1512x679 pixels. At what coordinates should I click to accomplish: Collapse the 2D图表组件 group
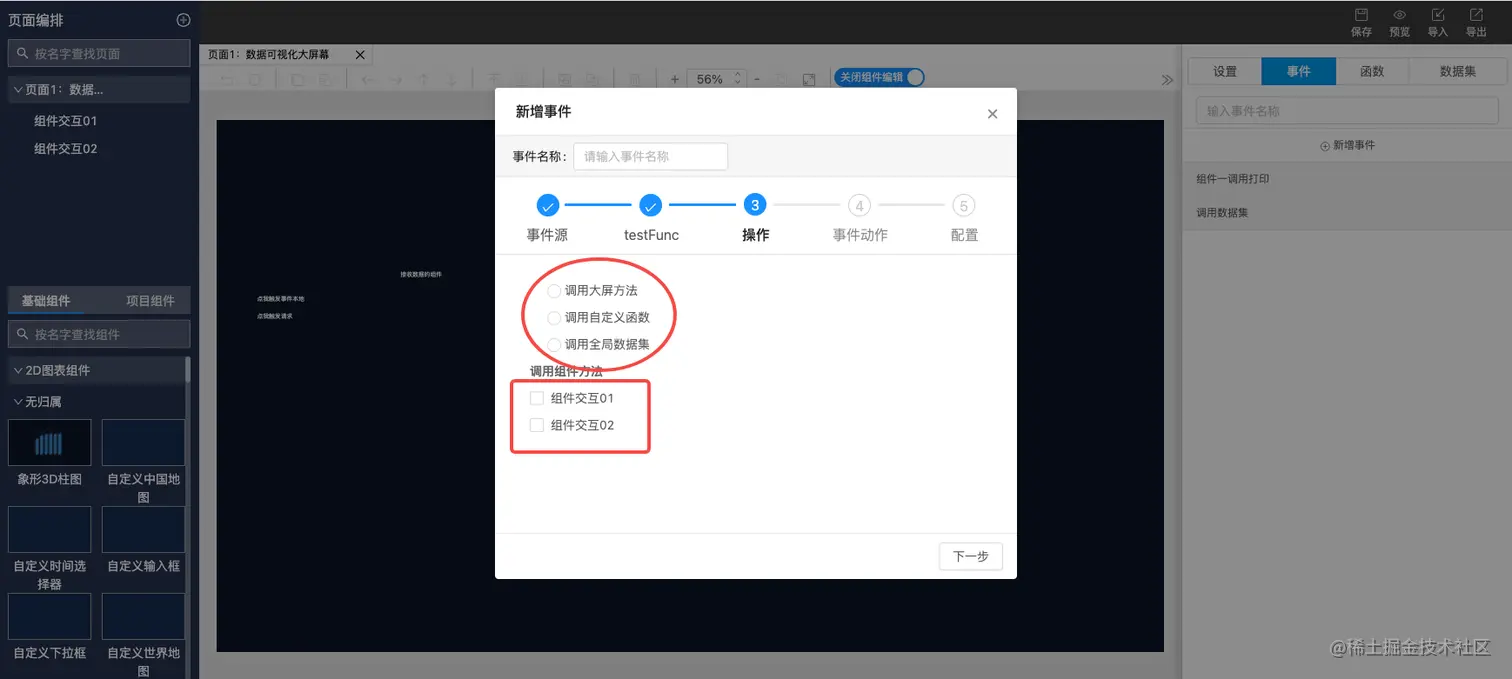pos(18,370)
